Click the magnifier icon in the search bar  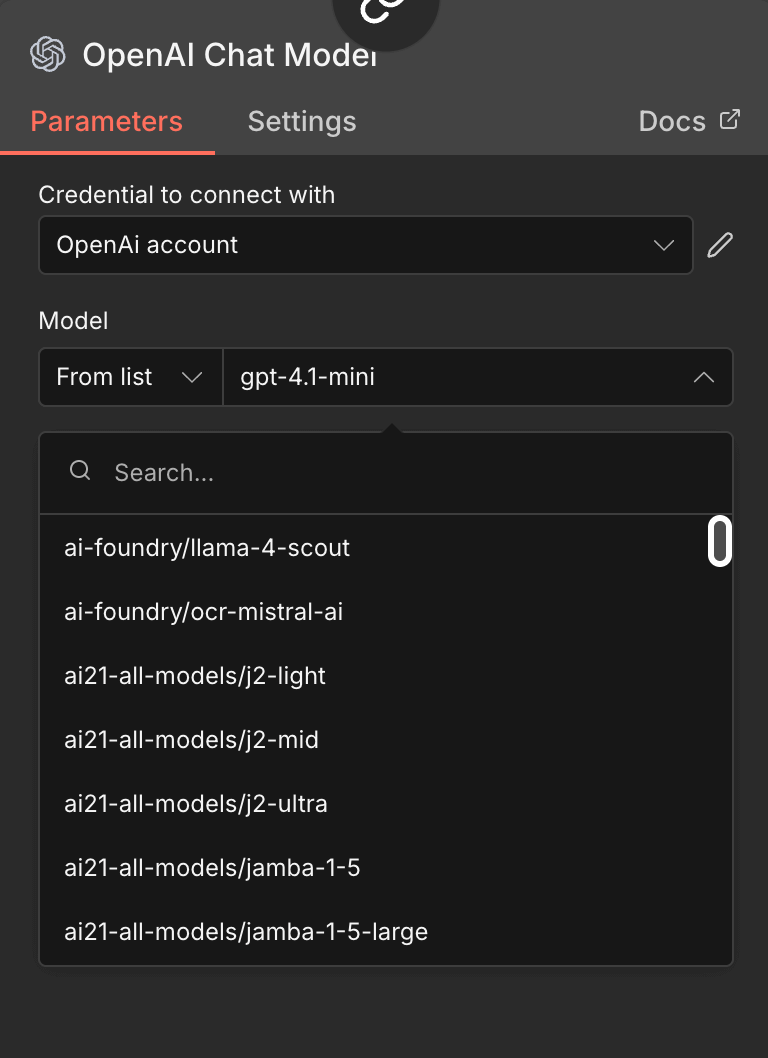coord(80,470)
